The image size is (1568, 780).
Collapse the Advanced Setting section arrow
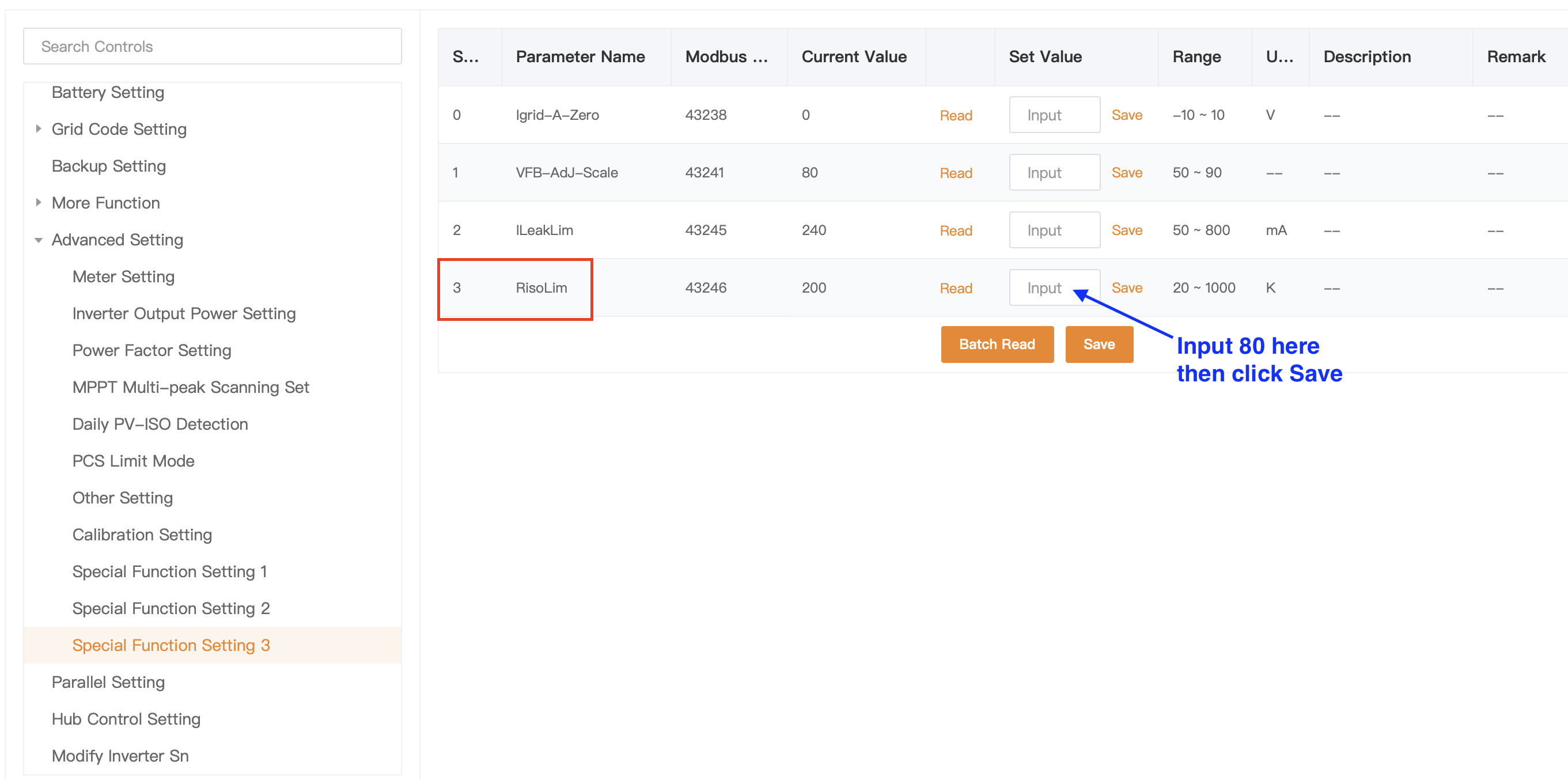point(39,240)
